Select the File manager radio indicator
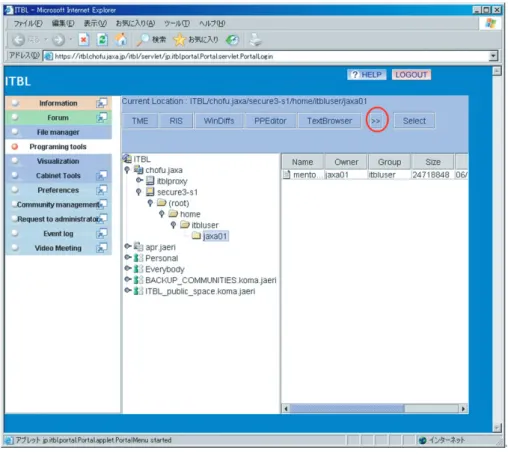 click(x=15, y=132)
